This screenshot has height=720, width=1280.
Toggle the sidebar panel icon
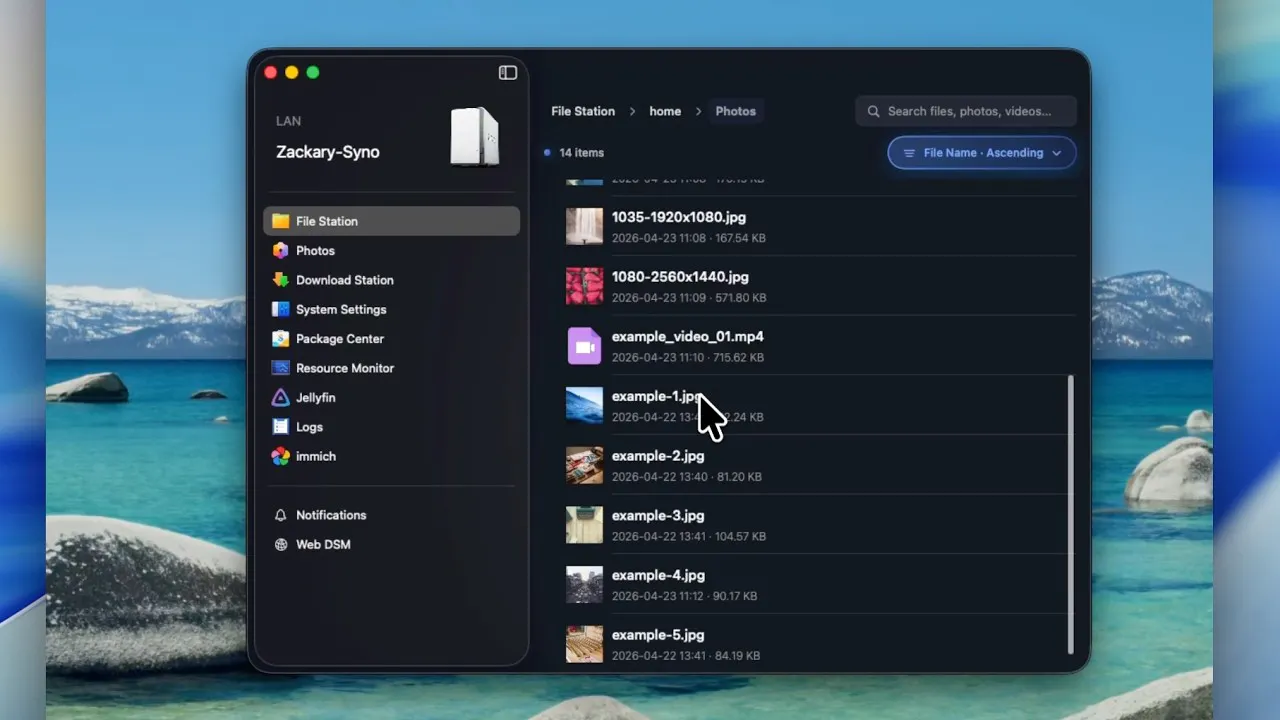508,72
